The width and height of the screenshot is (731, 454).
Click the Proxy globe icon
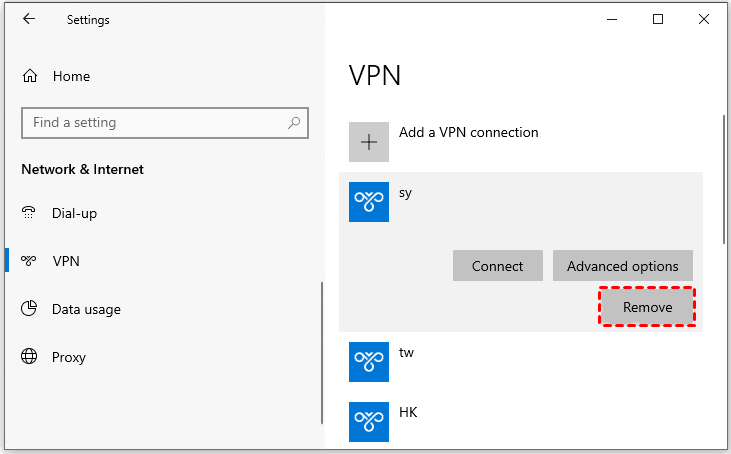[x=30, y=357]
